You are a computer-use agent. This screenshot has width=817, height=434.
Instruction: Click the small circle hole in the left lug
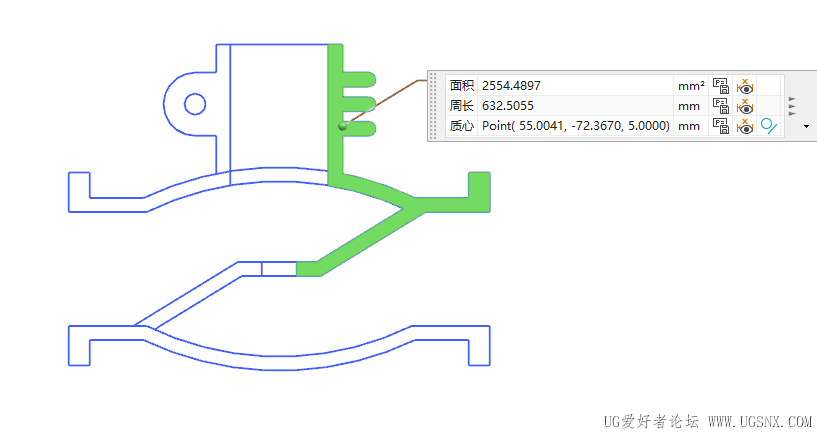pyautogui.click(x=195, y=104)
